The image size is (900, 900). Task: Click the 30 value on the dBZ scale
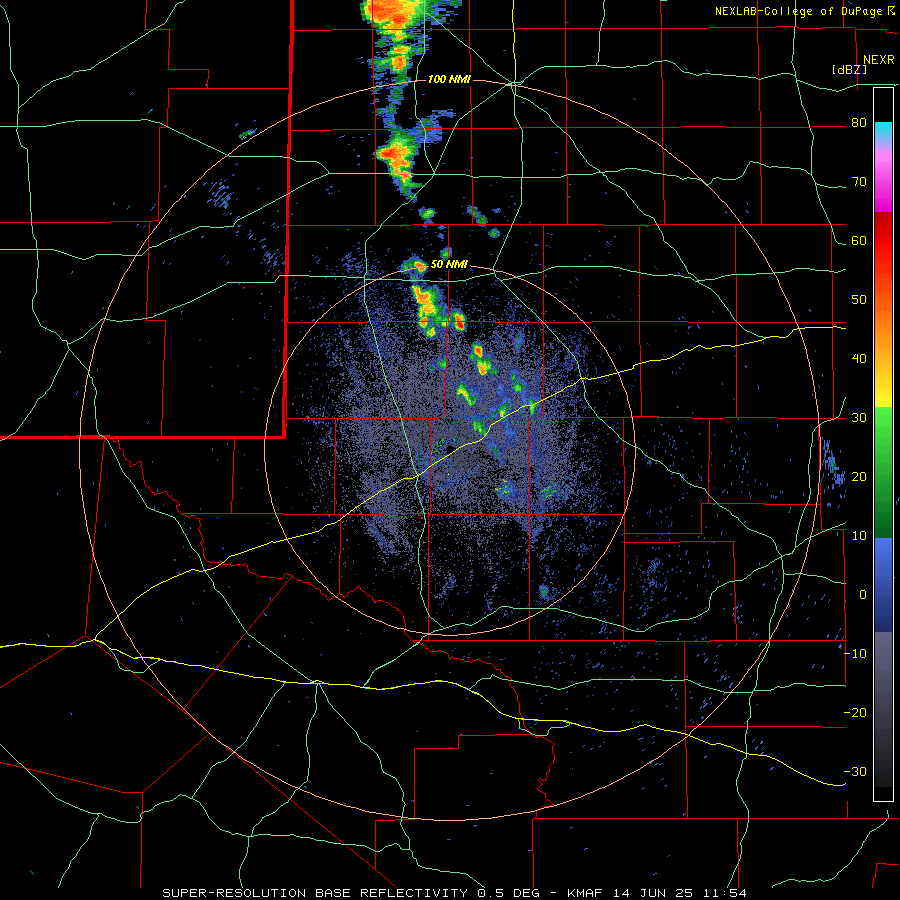click(x=859, y=417)
